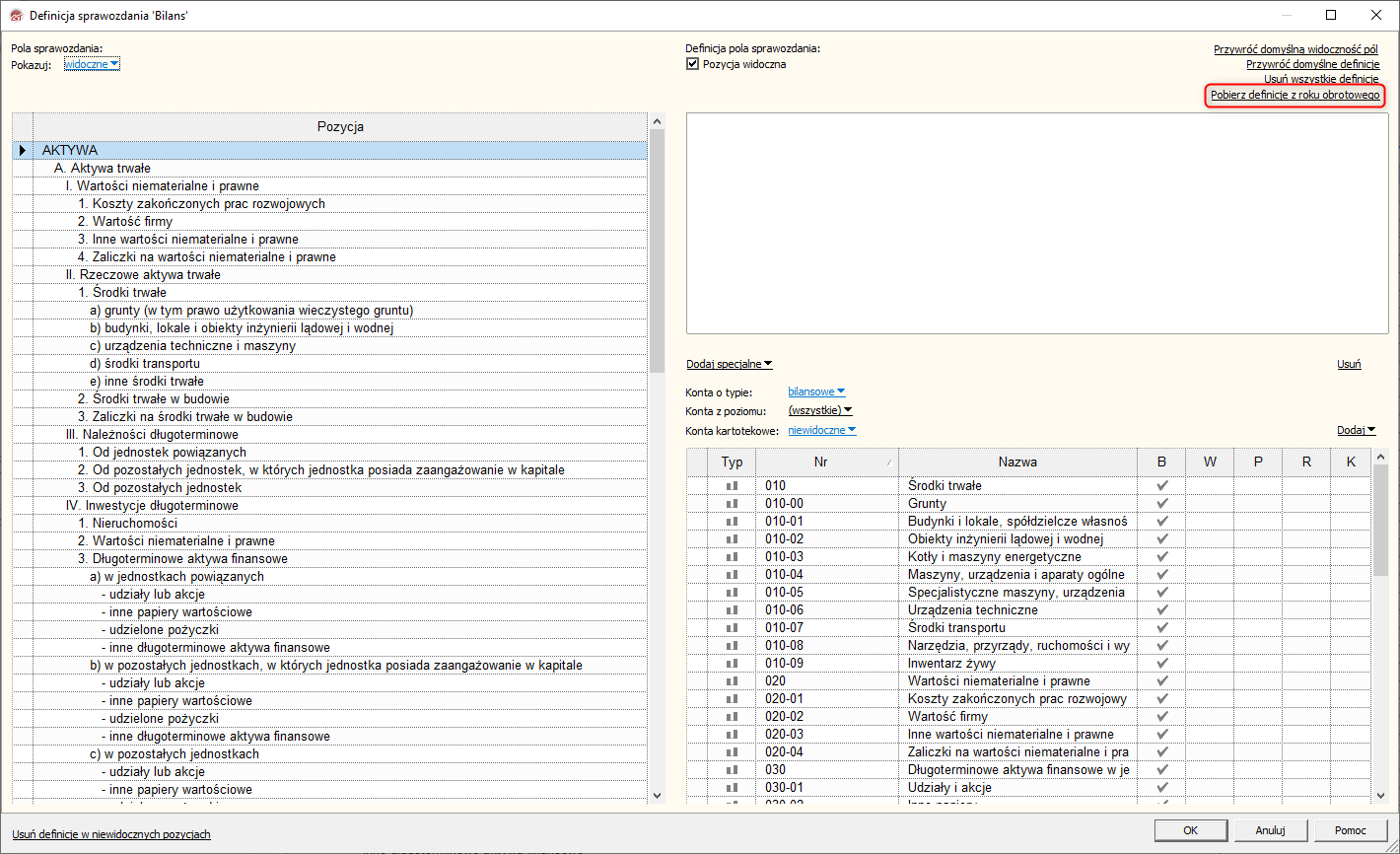
Task: Sort the accounts table by the Nr column header
Action: [820, 462]
